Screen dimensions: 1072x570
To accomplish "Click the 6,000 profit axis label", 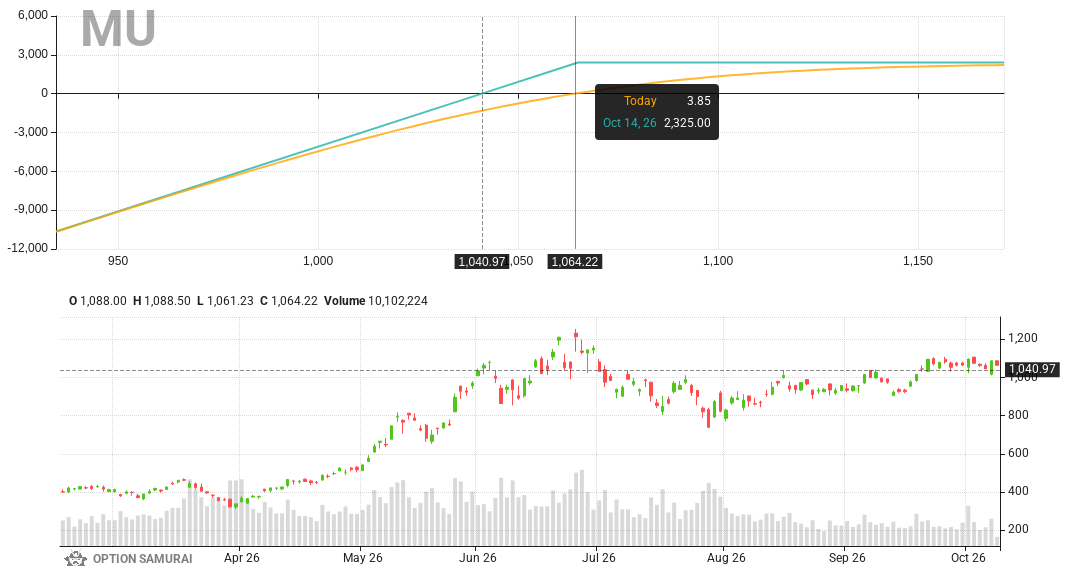I will [33, 15].
